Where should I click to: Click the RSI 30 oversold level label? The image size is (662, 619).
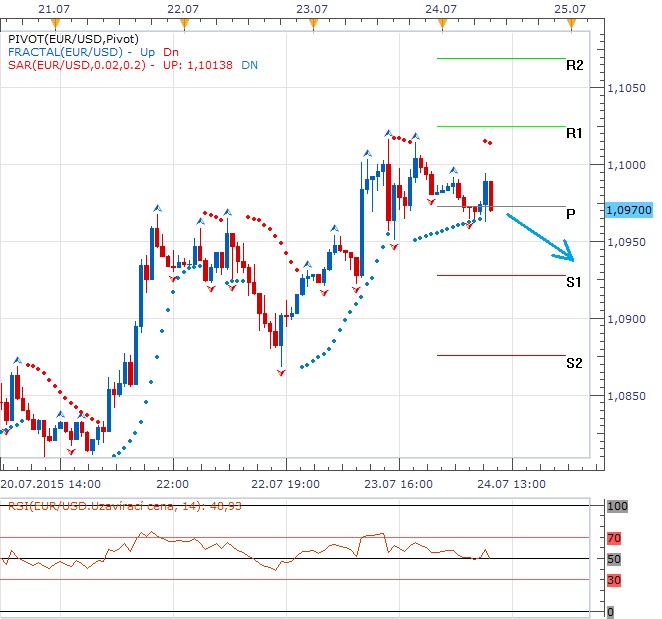click(x=617, y=579)
